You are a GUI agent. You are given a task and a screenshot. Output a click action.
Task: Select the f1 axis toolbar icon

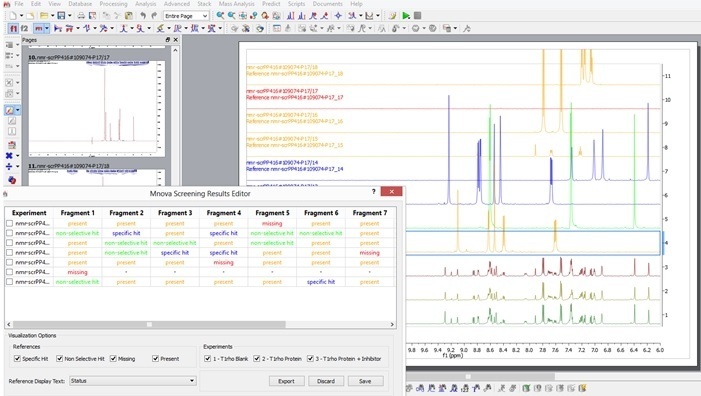click(13, 28)
